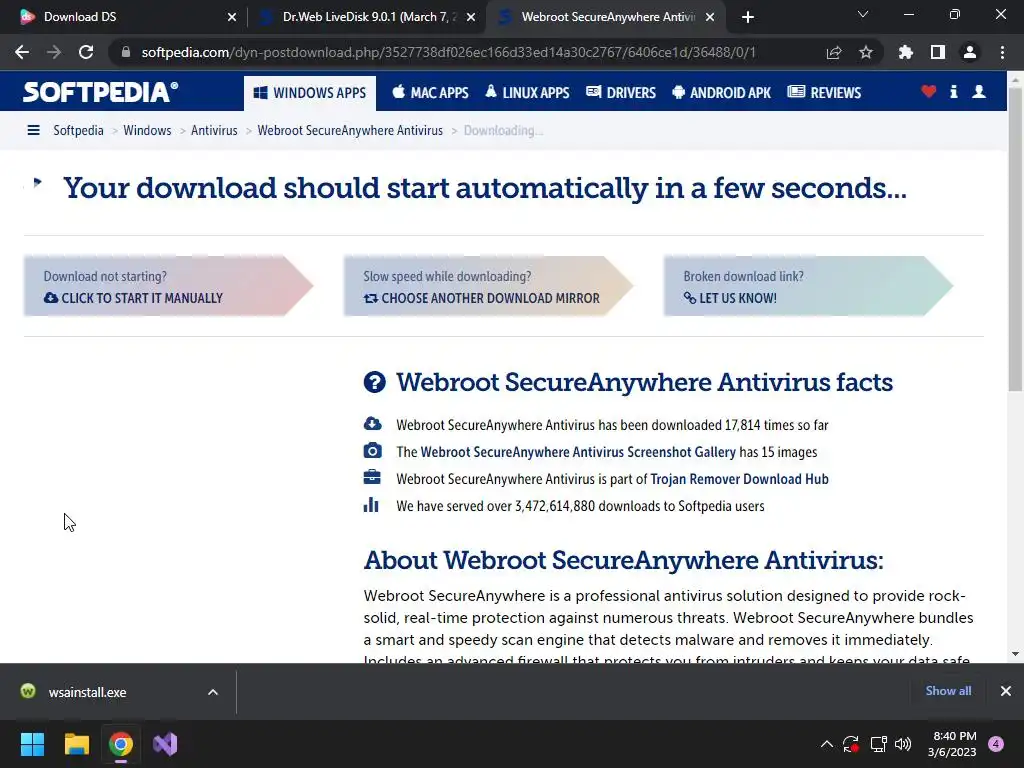
Task: Close the Download DS tab
Action: [x=232, y=17]
